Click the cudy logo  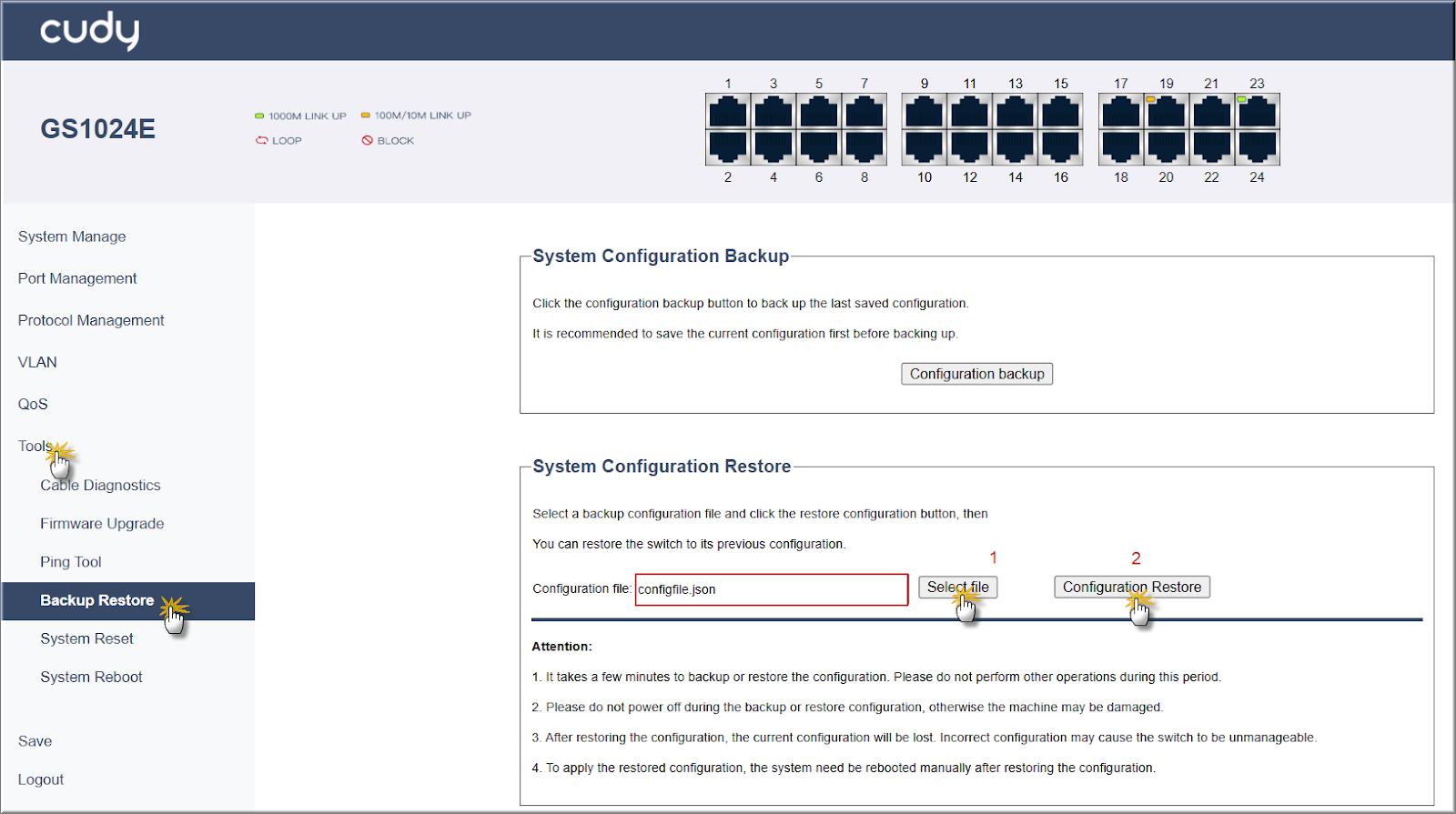coord(89,31)
